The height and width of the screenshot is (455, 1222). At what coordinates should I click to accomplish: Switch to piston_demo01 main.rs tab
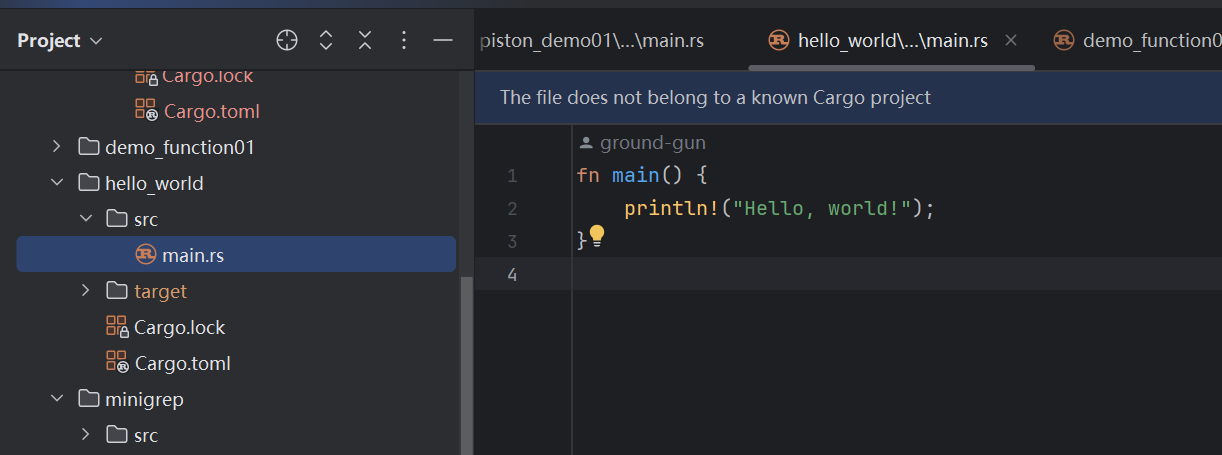click(592, 40)
